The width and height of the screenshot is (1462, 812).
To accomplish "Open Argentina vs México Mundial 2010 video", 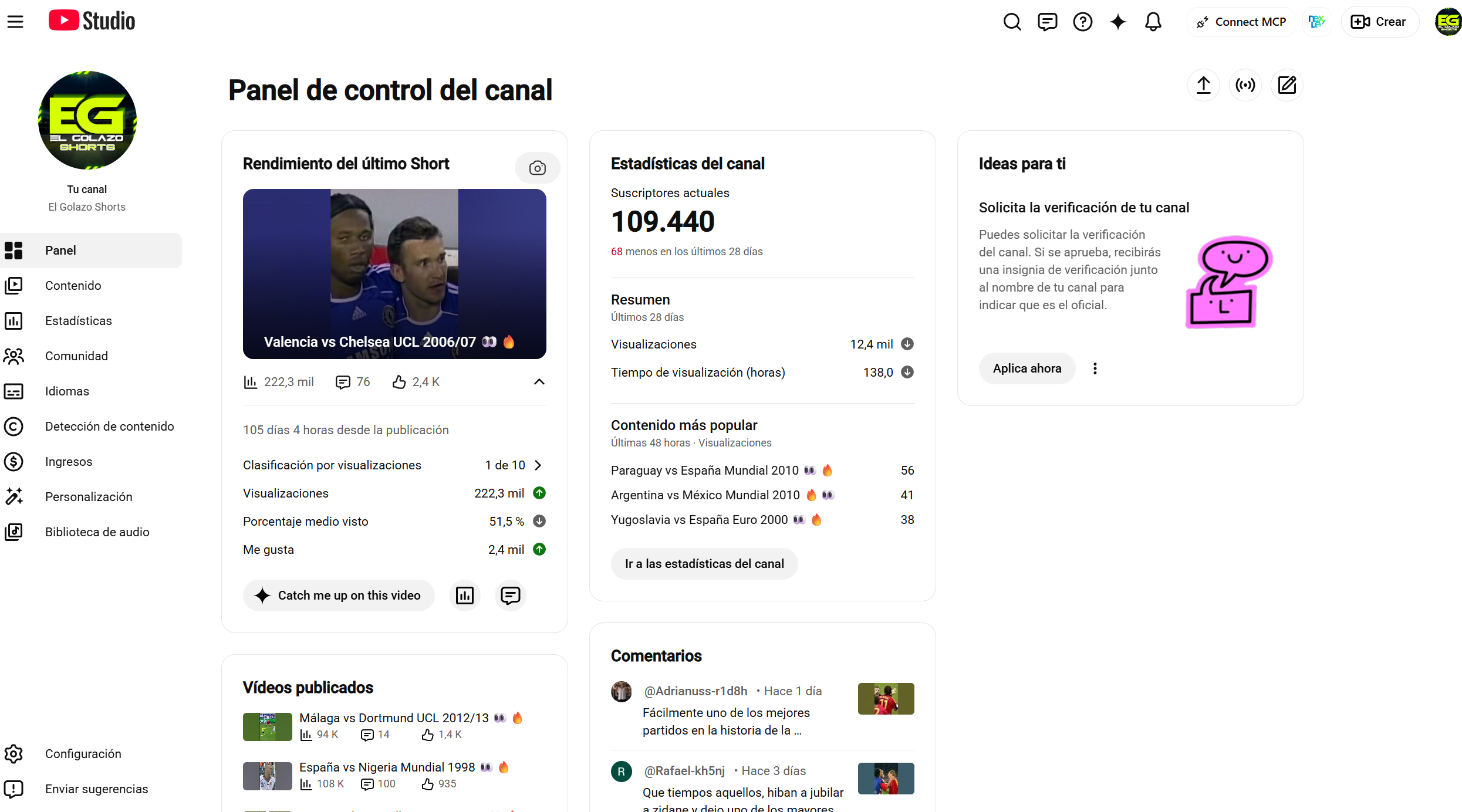I will 722,495.
